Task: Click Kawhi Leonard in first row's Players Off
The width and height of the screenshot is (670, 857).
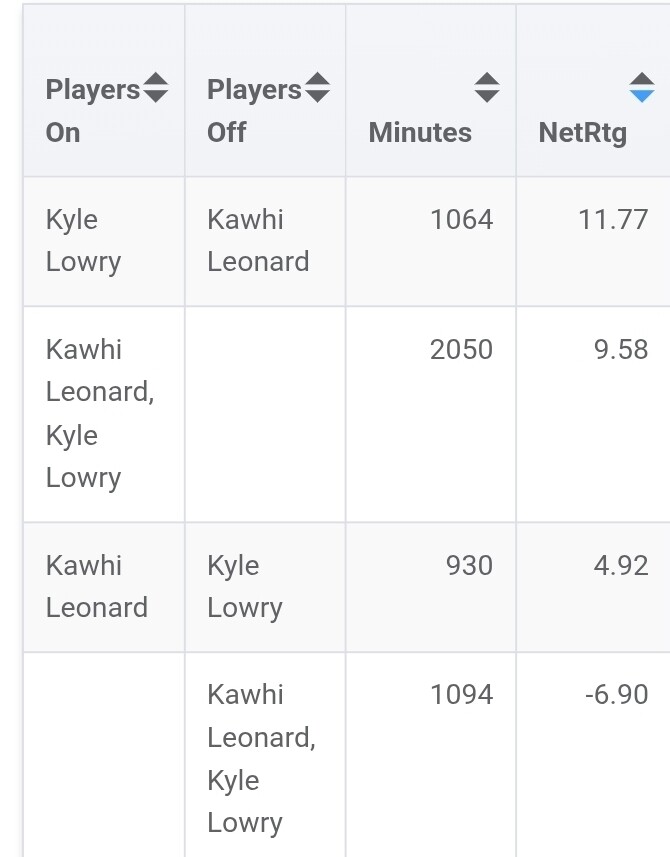Action: coord(258,241)
